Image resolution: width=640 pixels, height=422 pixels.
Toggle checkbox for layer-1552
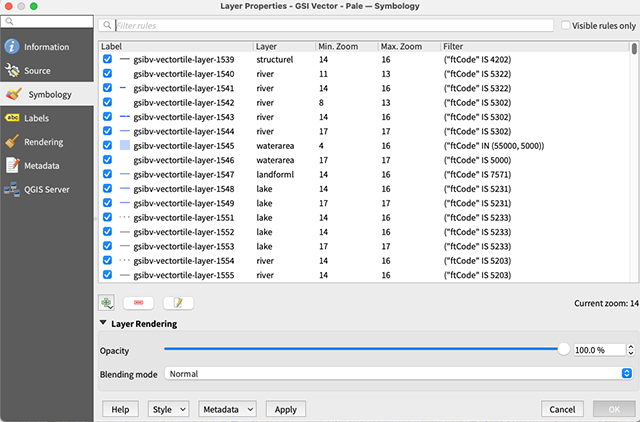pyautogui.click(x=107, y=231)
